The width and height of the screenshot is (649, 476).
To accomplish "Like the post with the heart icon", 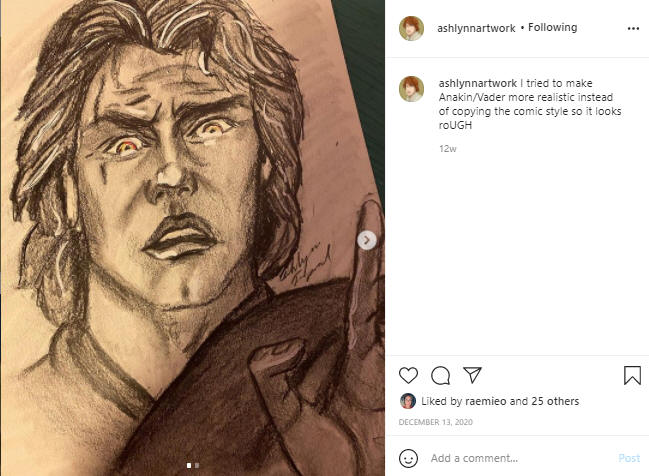I will pyautogui.click(x=408, y=375).
